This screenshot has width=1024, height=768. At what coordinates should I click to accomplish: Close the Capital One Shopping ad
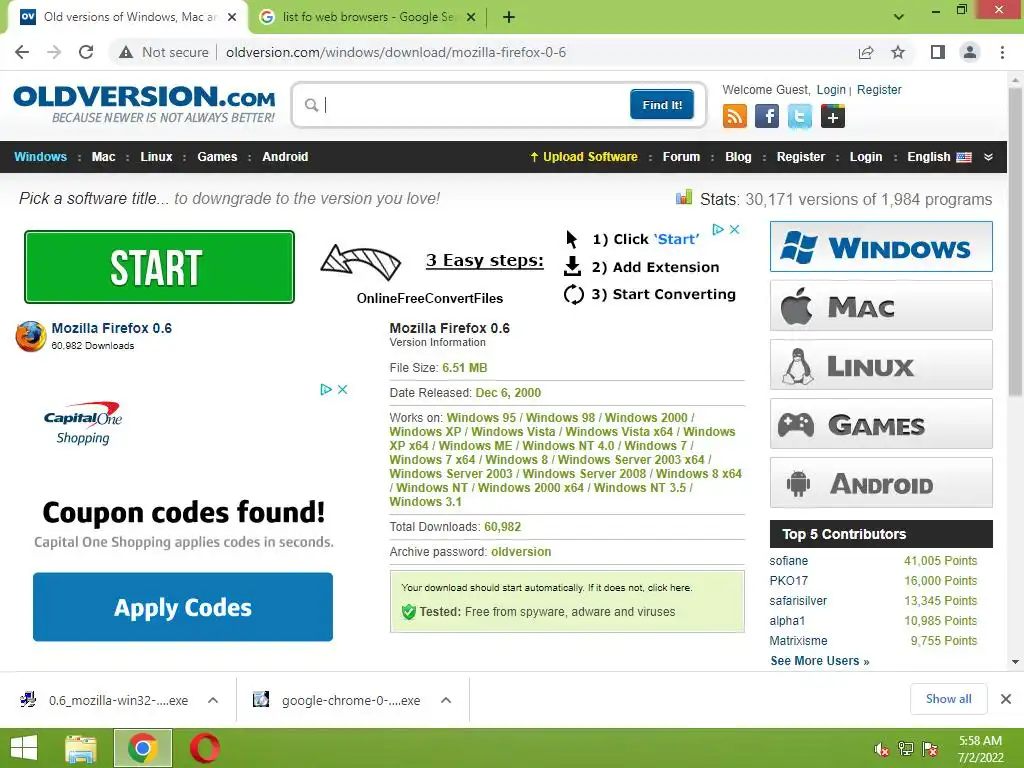point(342,389)
